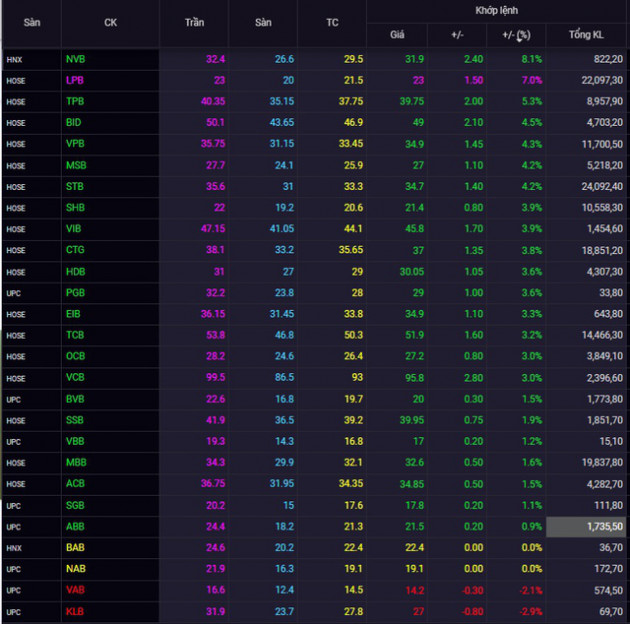Open the red VAB ticker

coord(75,590)
